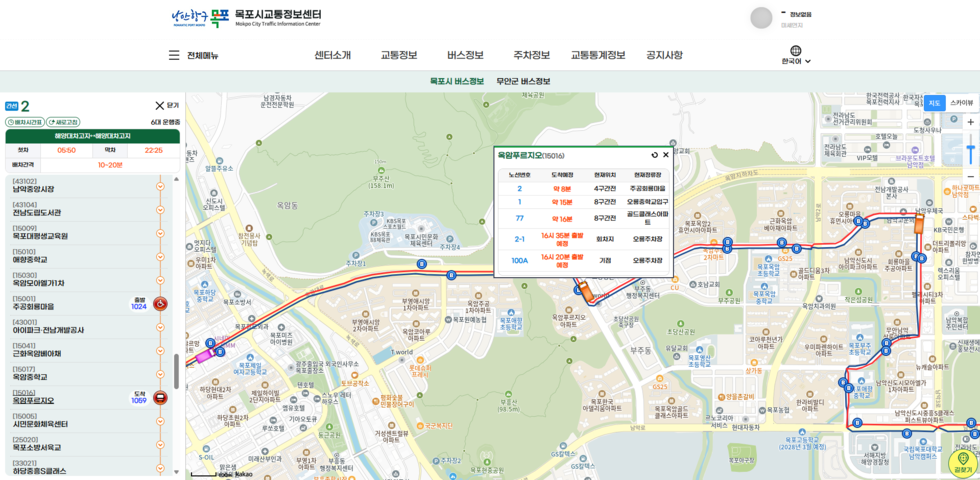Viewport: 980px width, 480px height.
Task: Zoom out the map with minus button
Action: tap(970, 176)
